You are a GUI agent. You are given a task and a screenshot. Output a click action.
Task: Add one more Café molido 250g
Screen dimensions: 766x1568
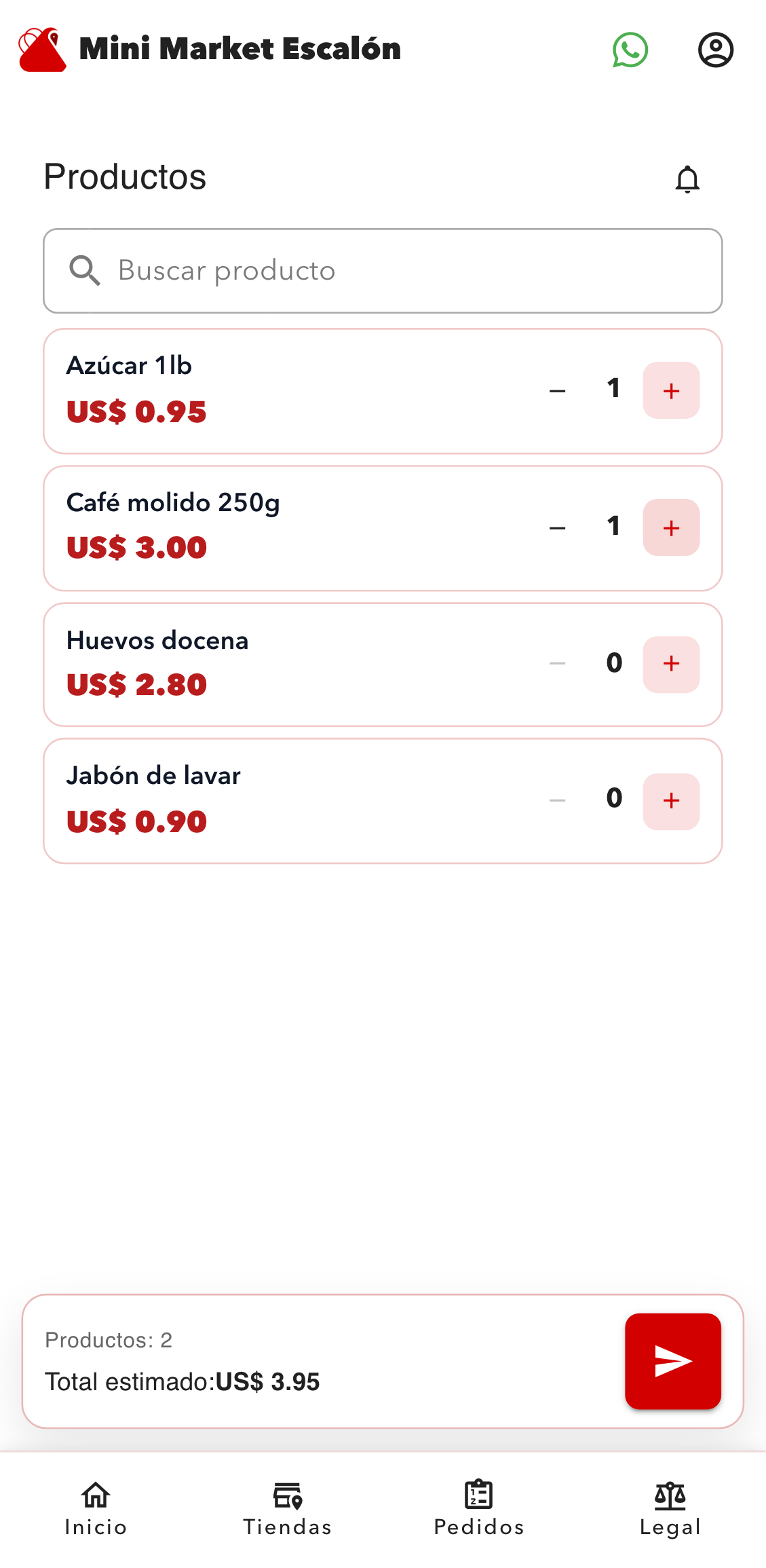(671, 527)
